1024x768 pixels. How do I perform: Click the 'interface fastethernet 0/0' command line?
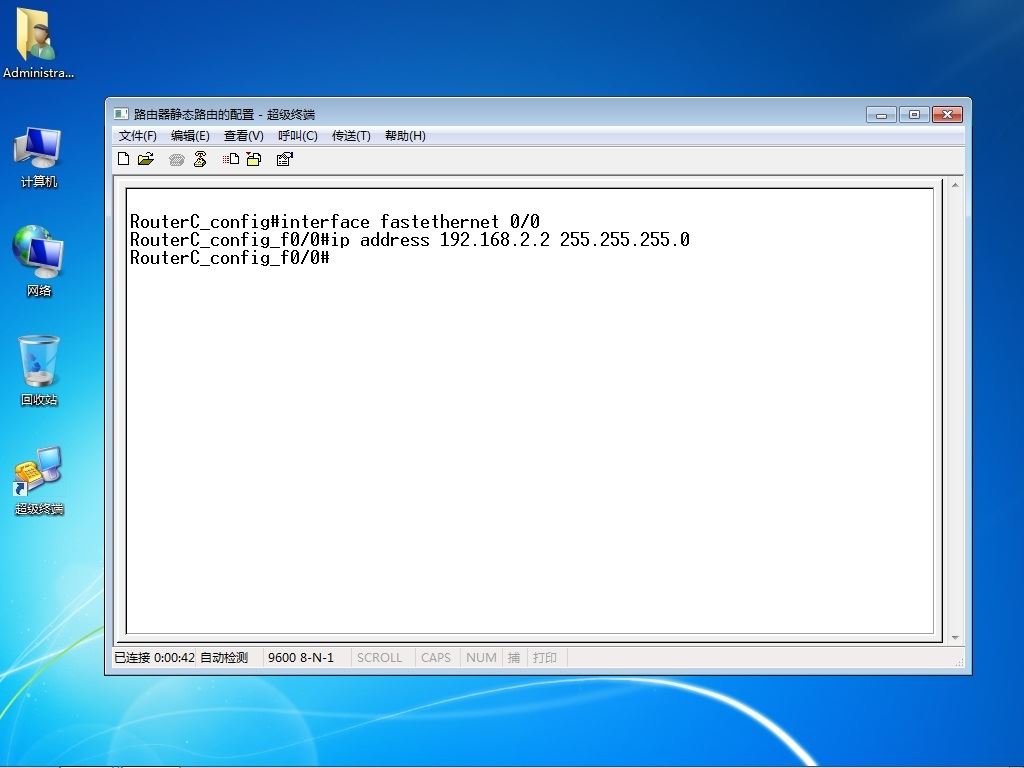coord(335,221)
